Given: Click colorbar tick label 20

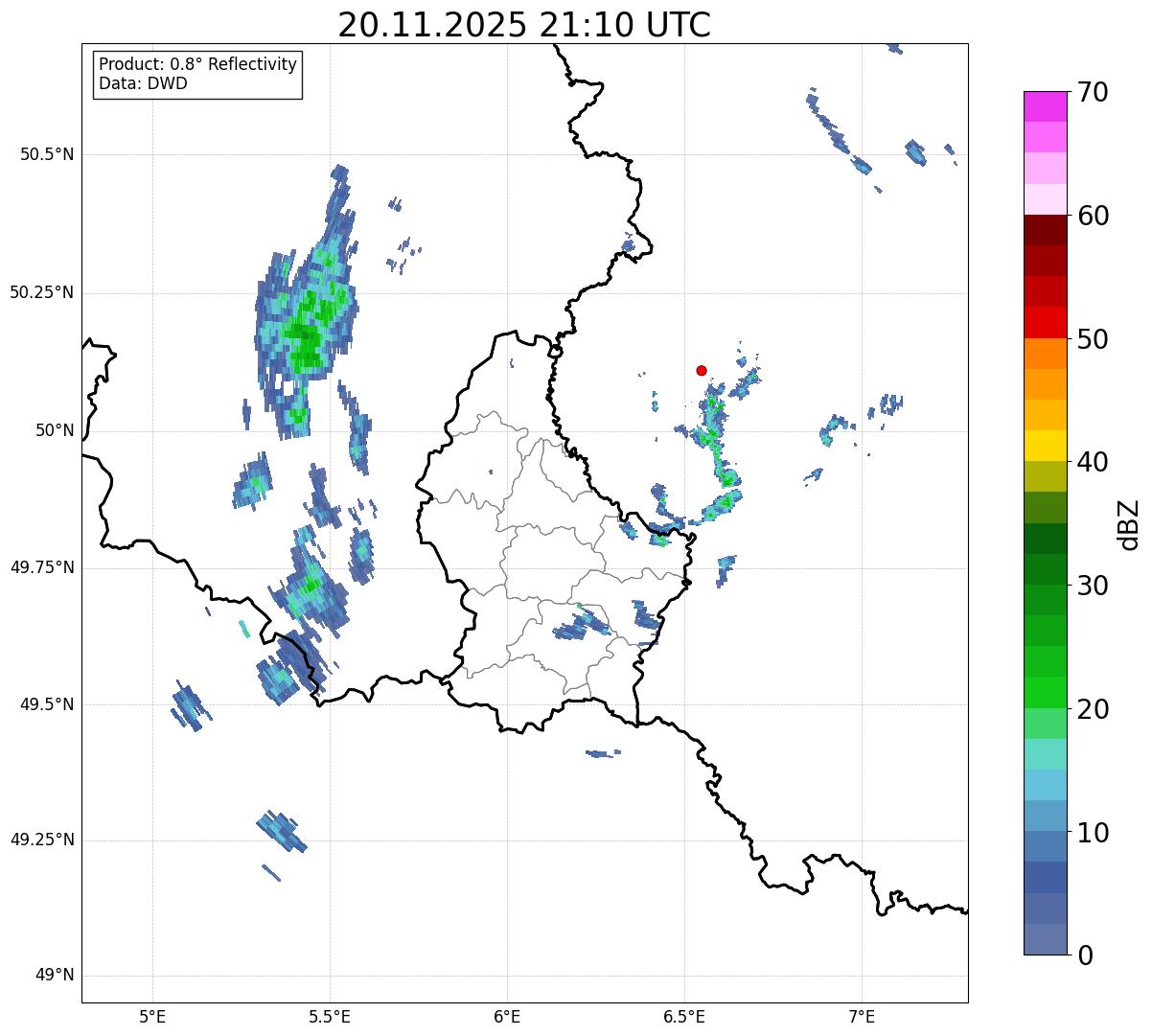Looking at the screenshot, I should pos(1093,709).
